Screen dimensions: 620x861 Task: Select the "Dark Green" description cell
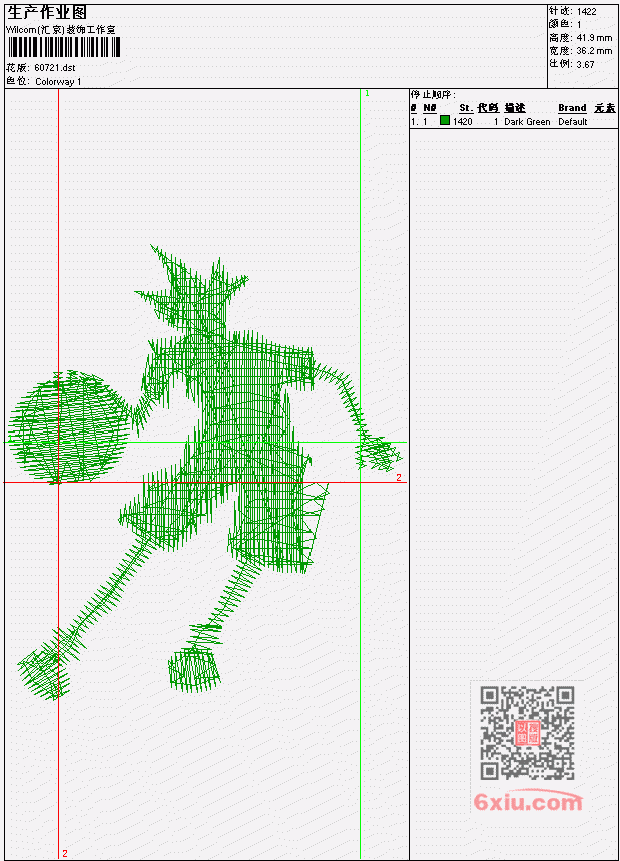[527, 121]
